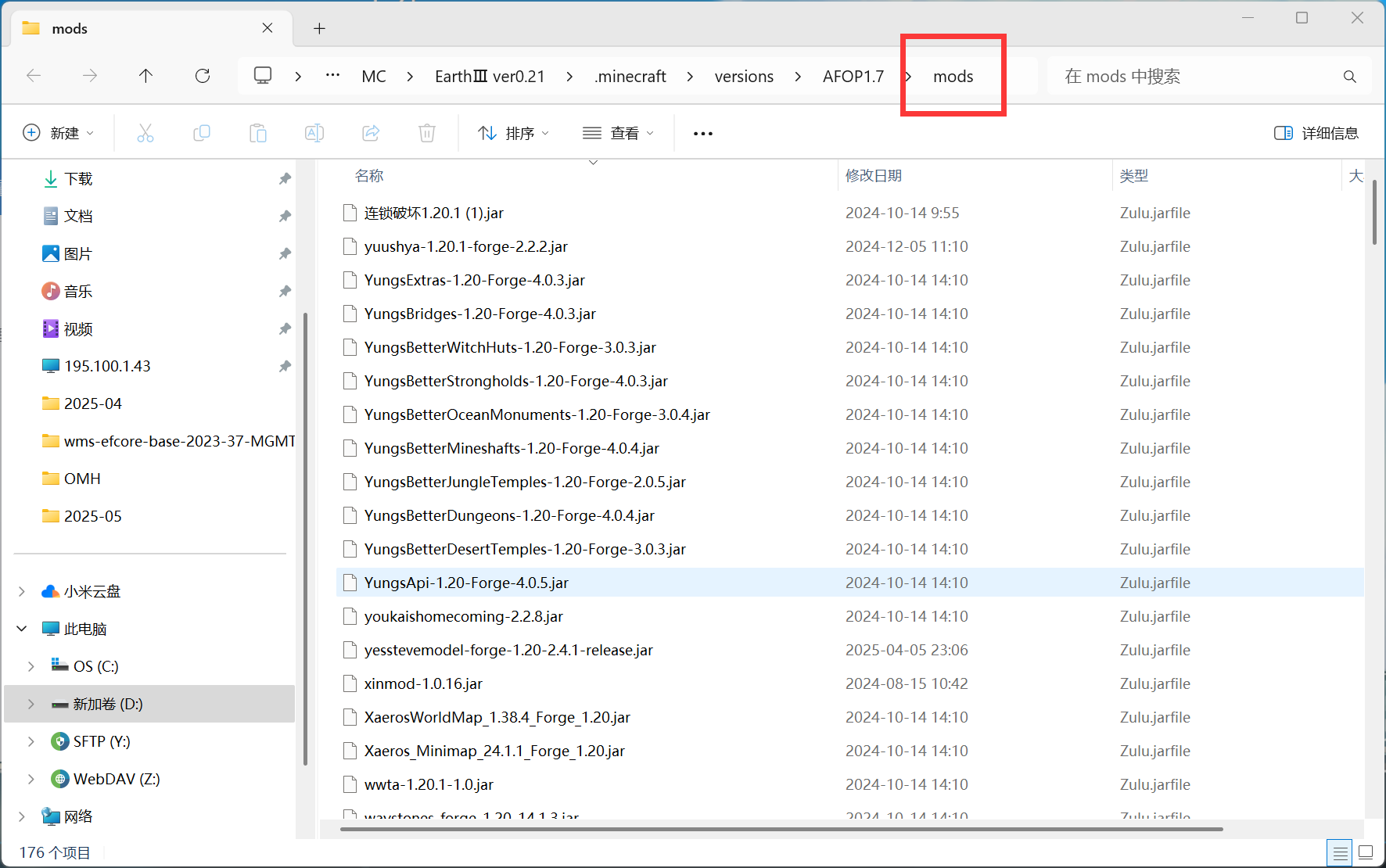Image resolution: width=1386 pixels, height=868 pixels.
Task: Open 图片 in quick access
Action: tap(78, 254)
